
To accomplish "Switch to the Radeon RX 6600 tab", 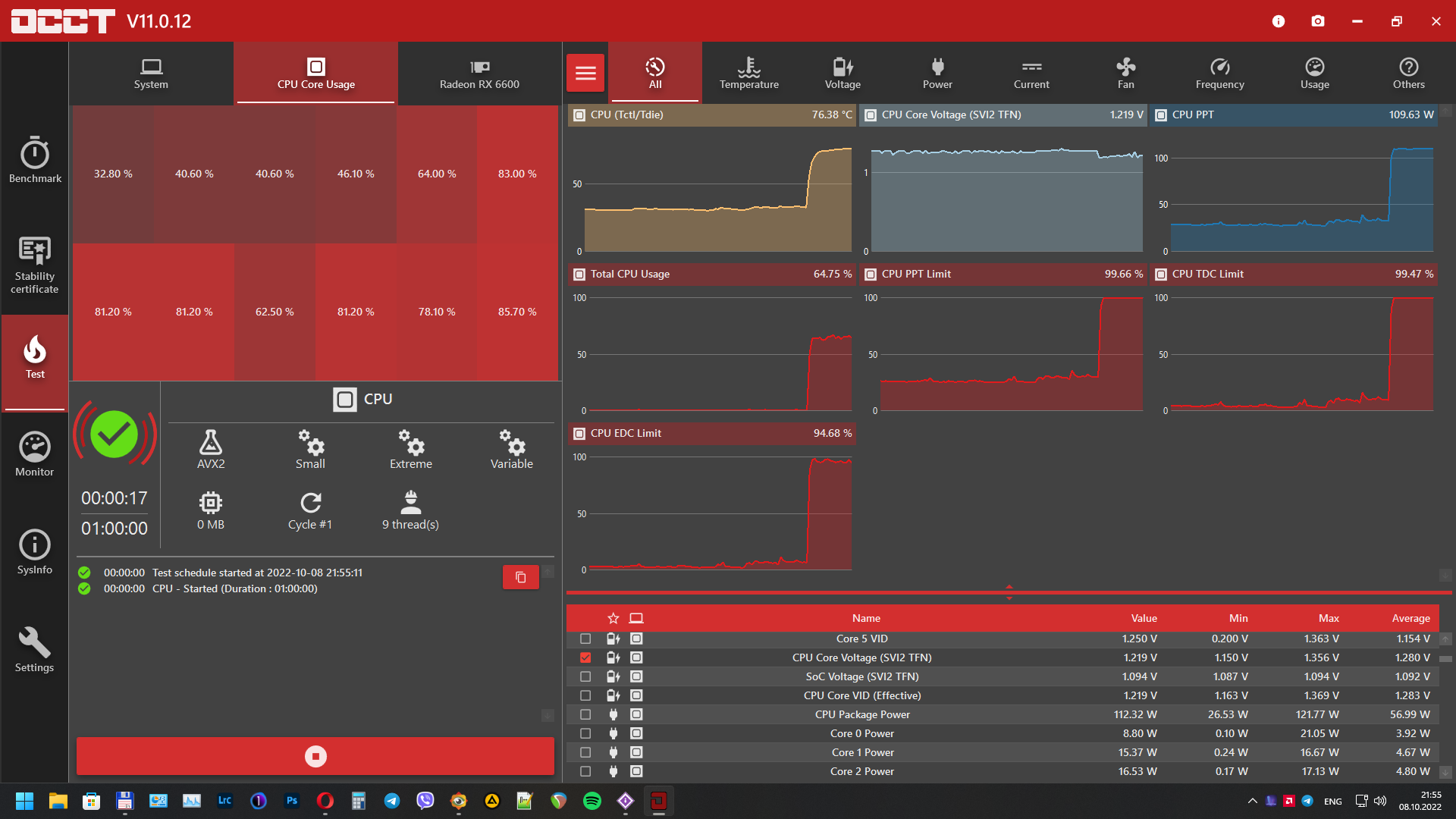I will [x=479, y=74].
